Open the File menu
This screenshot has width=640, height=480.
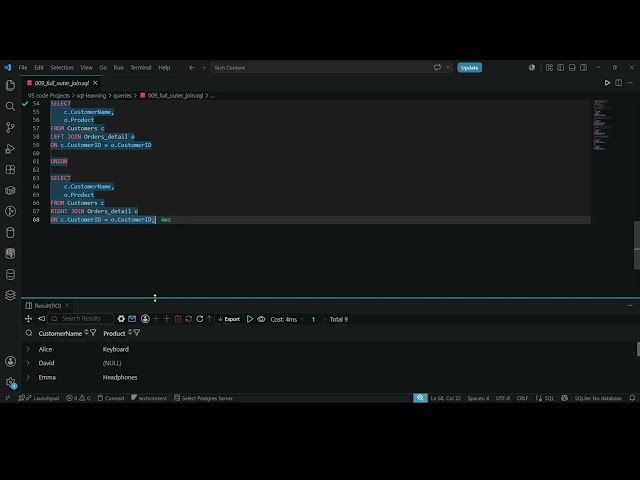point(23,67)
